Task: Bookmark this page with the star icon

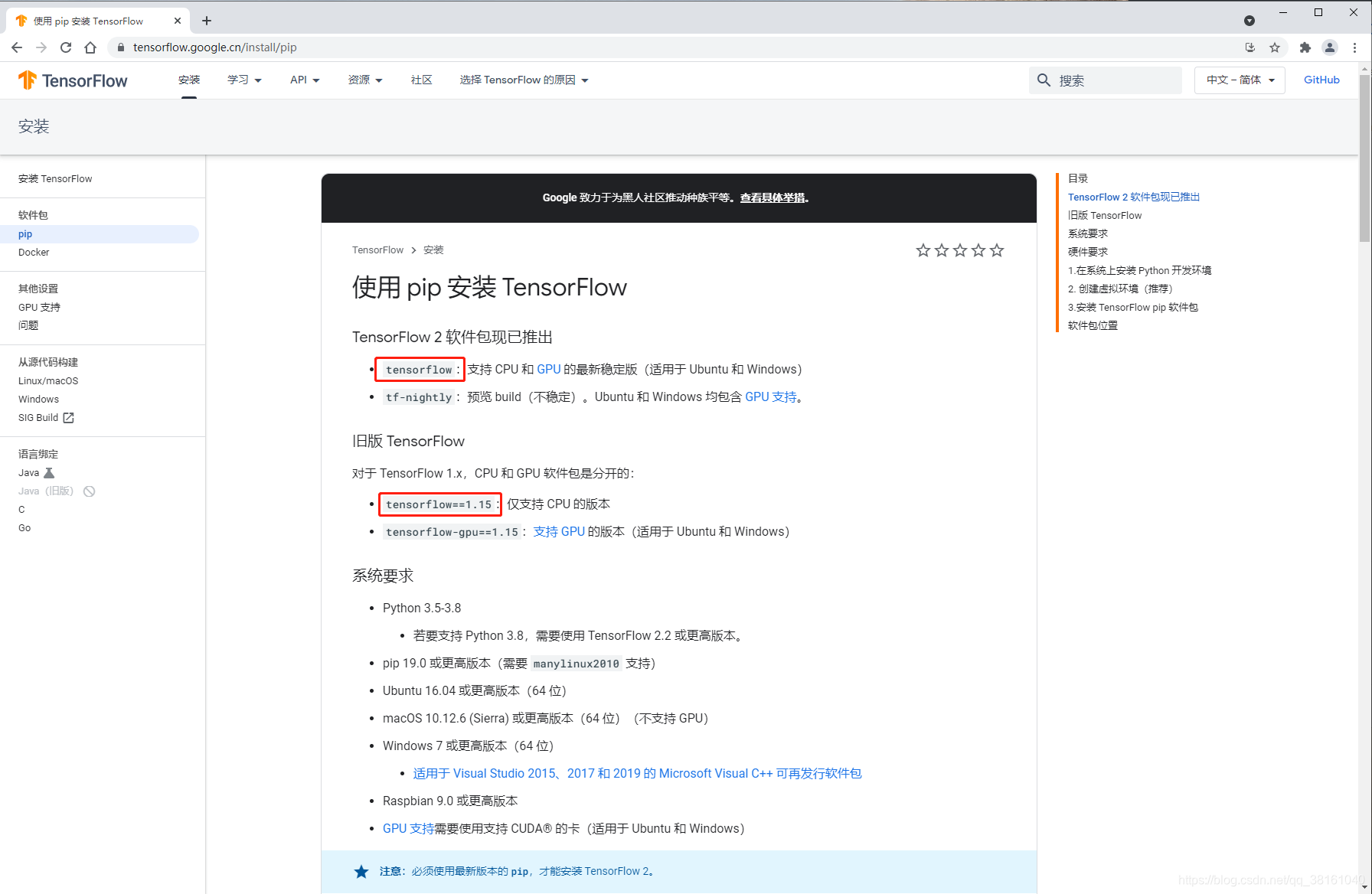Action: coord(1275,47)
